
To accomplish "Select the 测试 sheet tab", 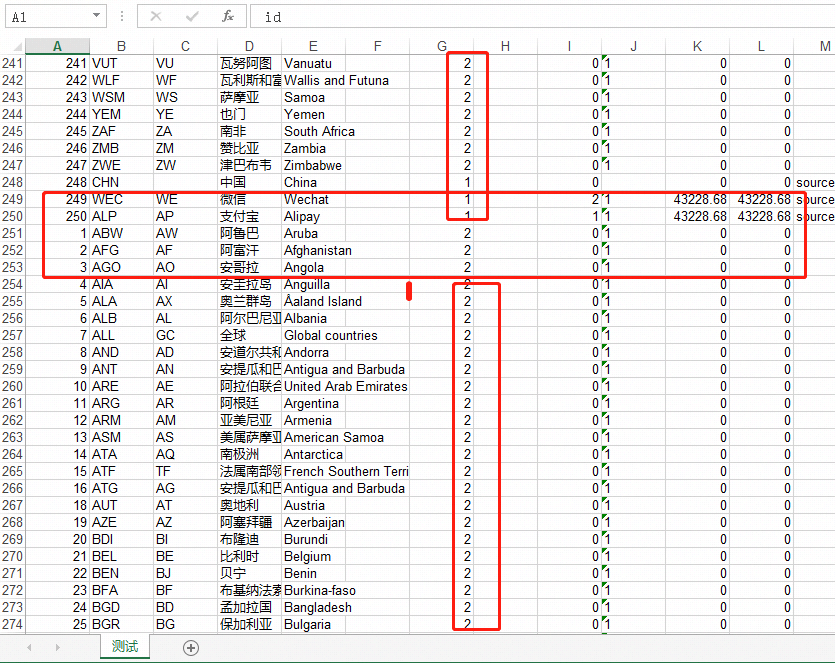I will [x=124, y=647].
